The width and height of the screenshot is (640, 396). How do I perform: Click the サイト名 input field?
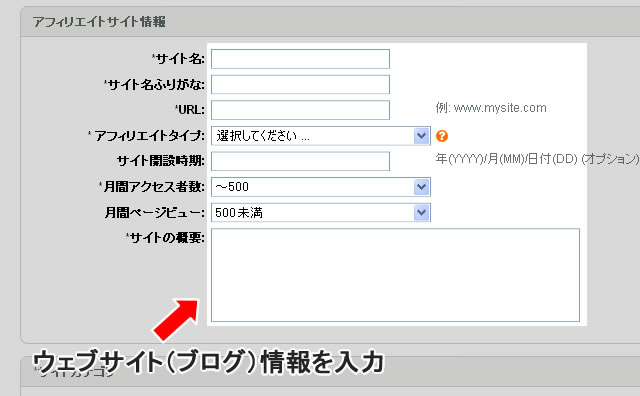[x=300, y=59]
